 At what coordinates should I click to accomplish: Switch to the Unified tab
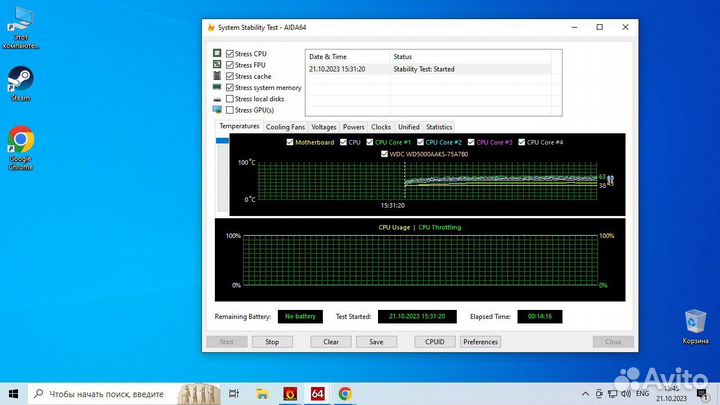pyautogui.click(x=409, y=127)
